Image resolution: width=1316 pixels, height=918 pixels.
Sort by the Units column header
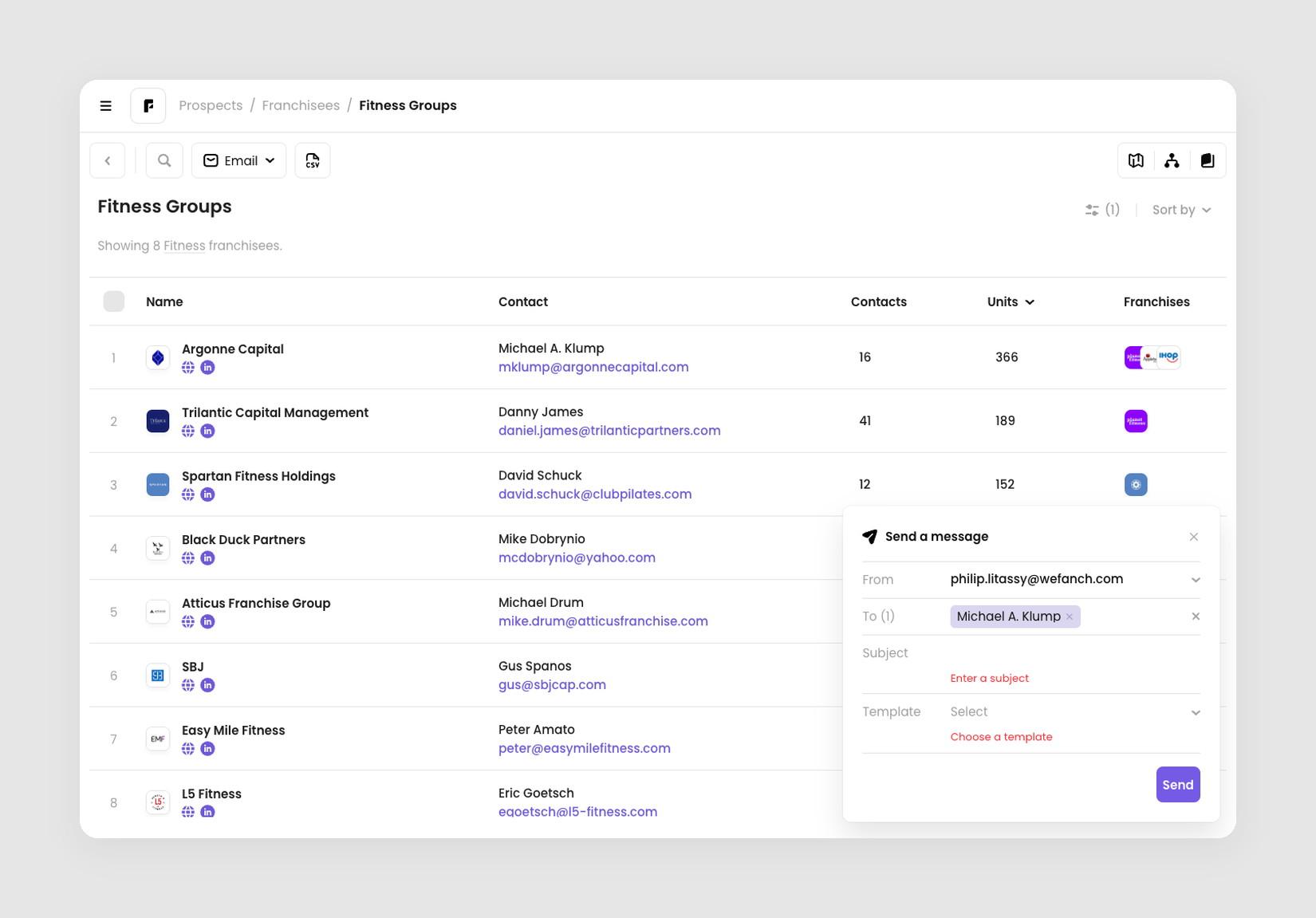pos(1011,301)
